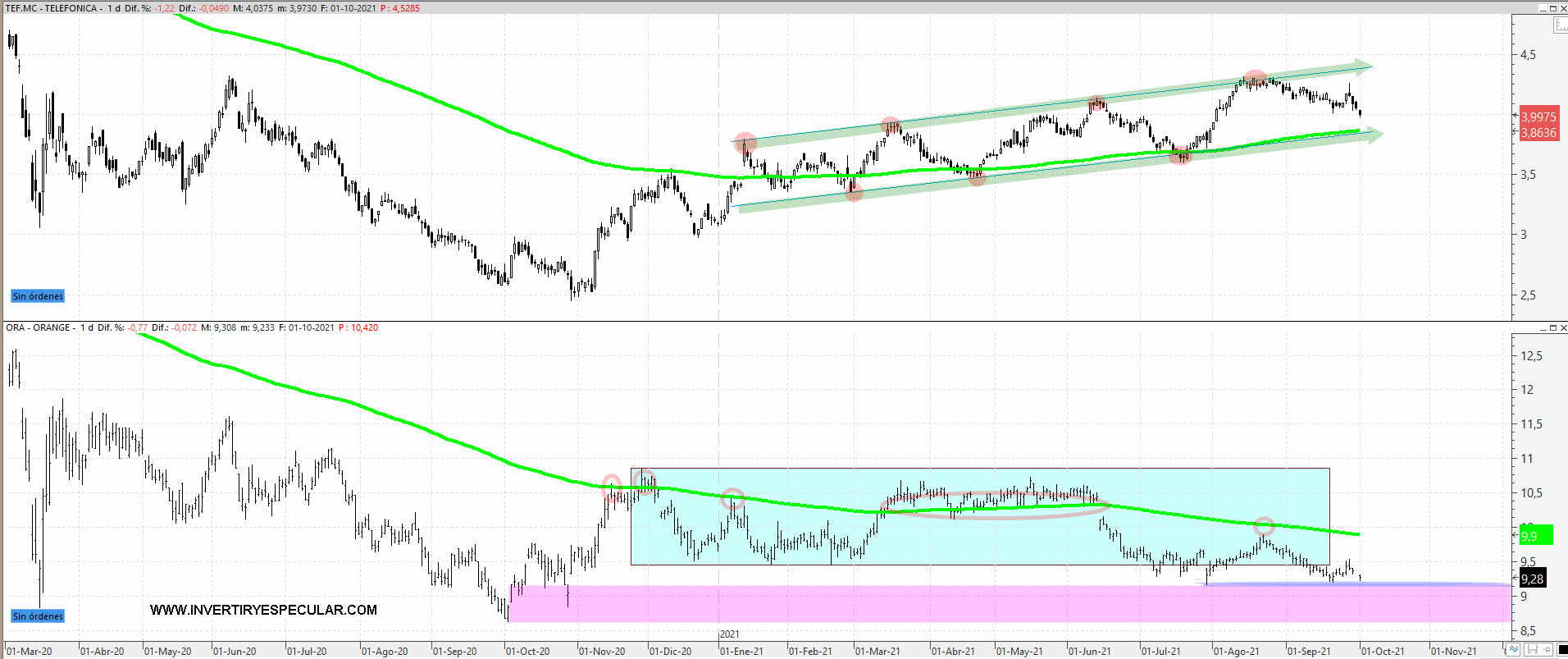Image resolution: width=1568 pixels, height=659 pixels.
Task: Close the Orange chart panel
Action: (x=1562, y=327)
